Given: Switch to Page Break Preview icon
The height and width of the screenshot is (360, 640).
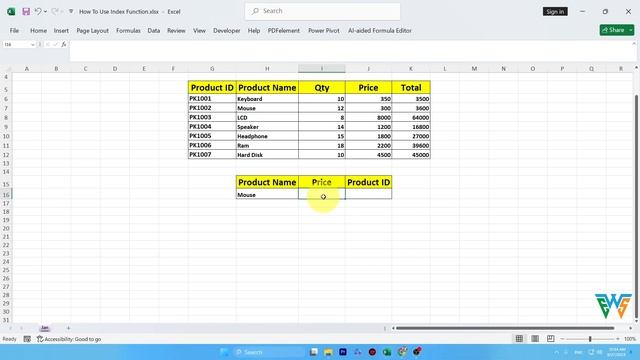Looking at the screenshot, I should click(551, 339).
